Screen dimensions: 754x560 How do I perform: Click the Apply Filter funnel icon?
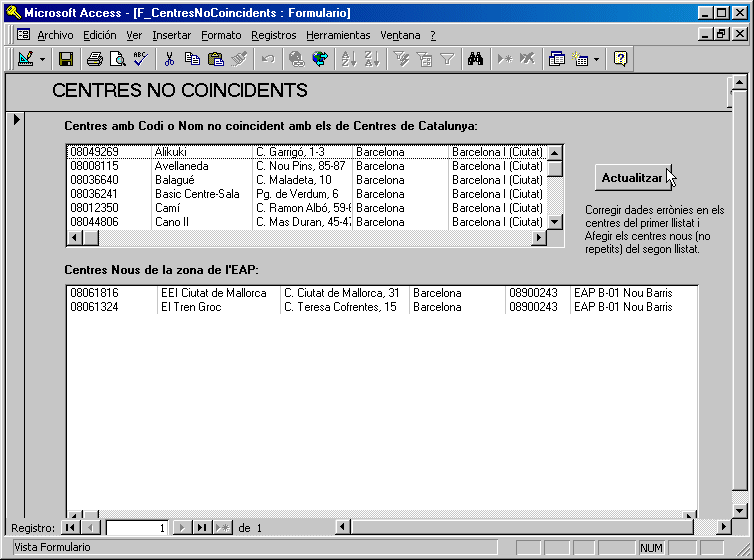tap(447, 59)
